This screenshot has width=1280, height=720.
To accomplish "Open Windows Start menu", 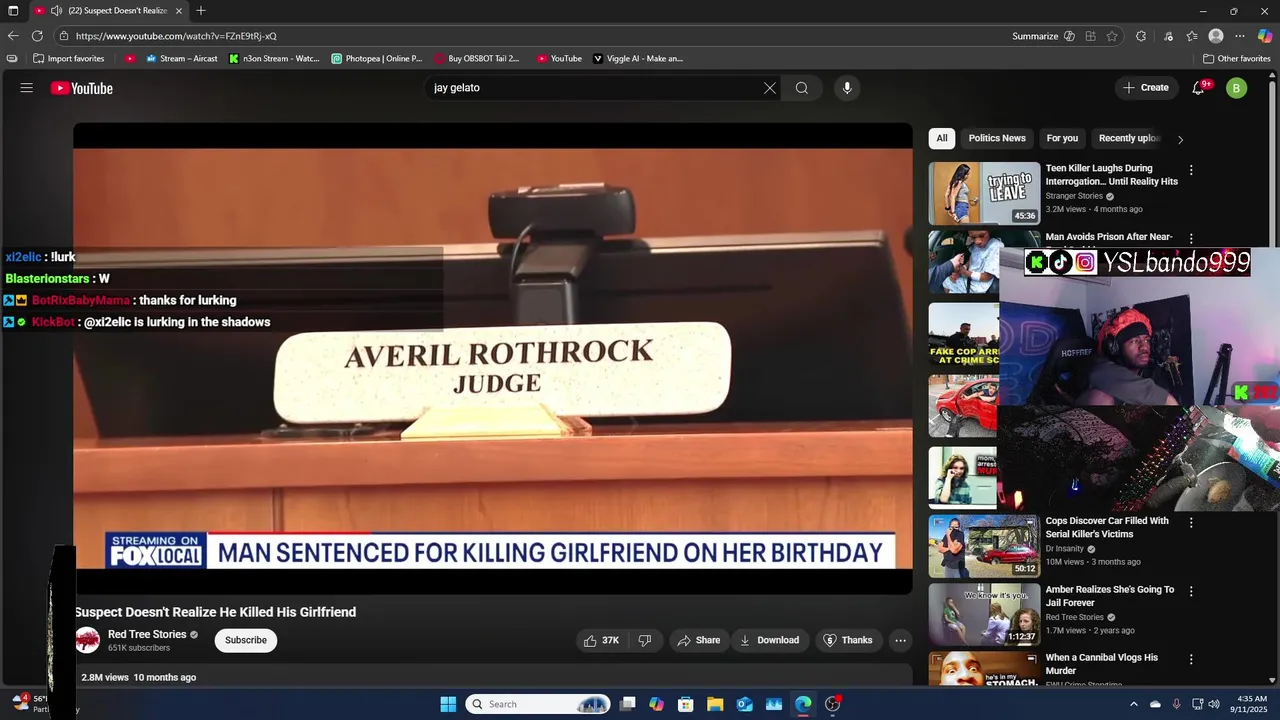I will coord(448,704).
